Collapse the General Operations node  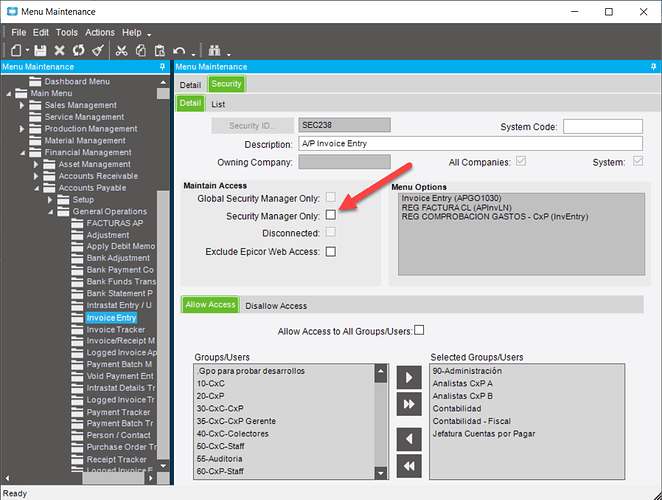click(x=50, y=212)
